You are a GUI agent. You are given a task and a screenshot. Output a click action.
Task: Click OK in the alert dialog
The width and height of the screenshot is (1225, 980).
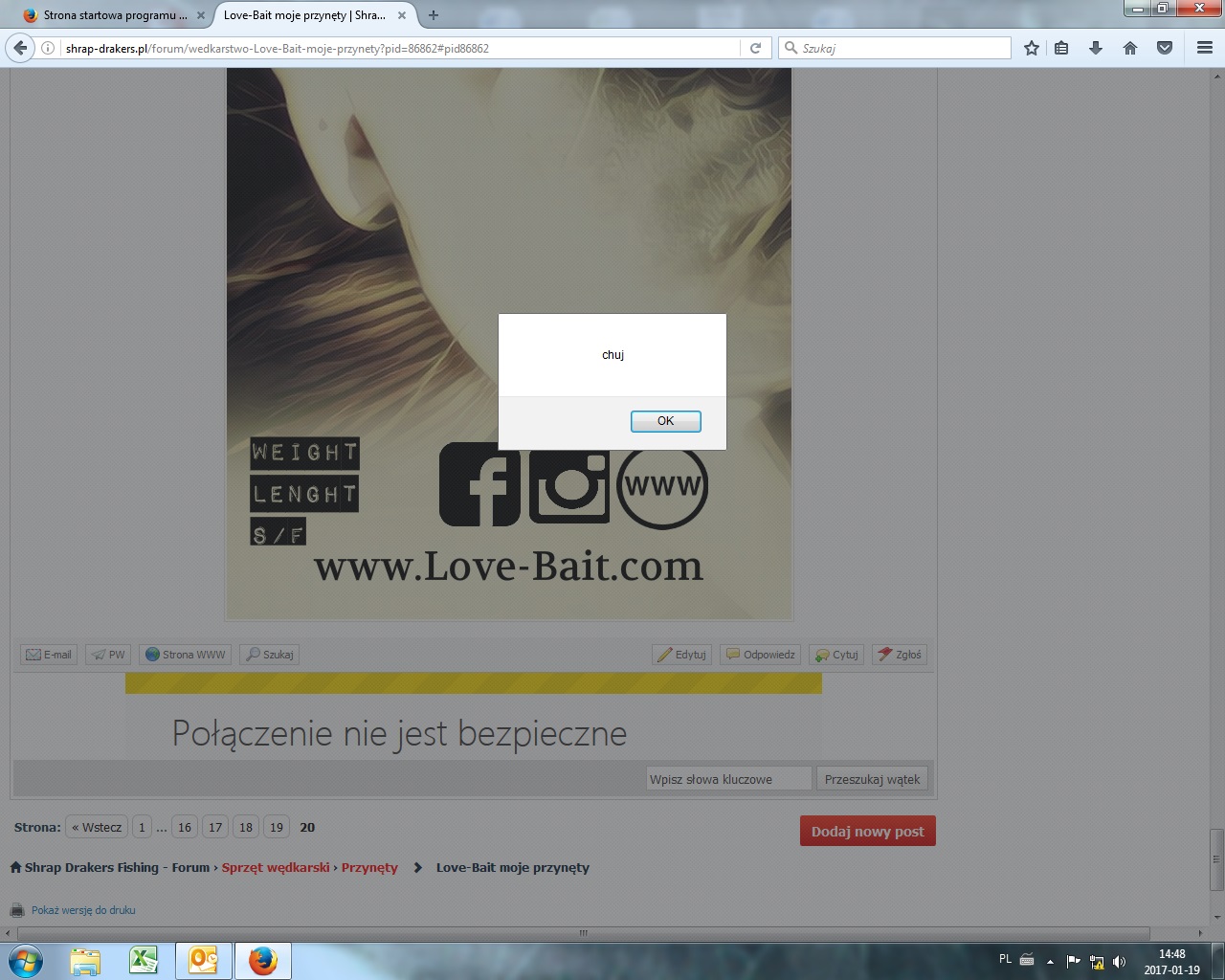click(665, 421)
